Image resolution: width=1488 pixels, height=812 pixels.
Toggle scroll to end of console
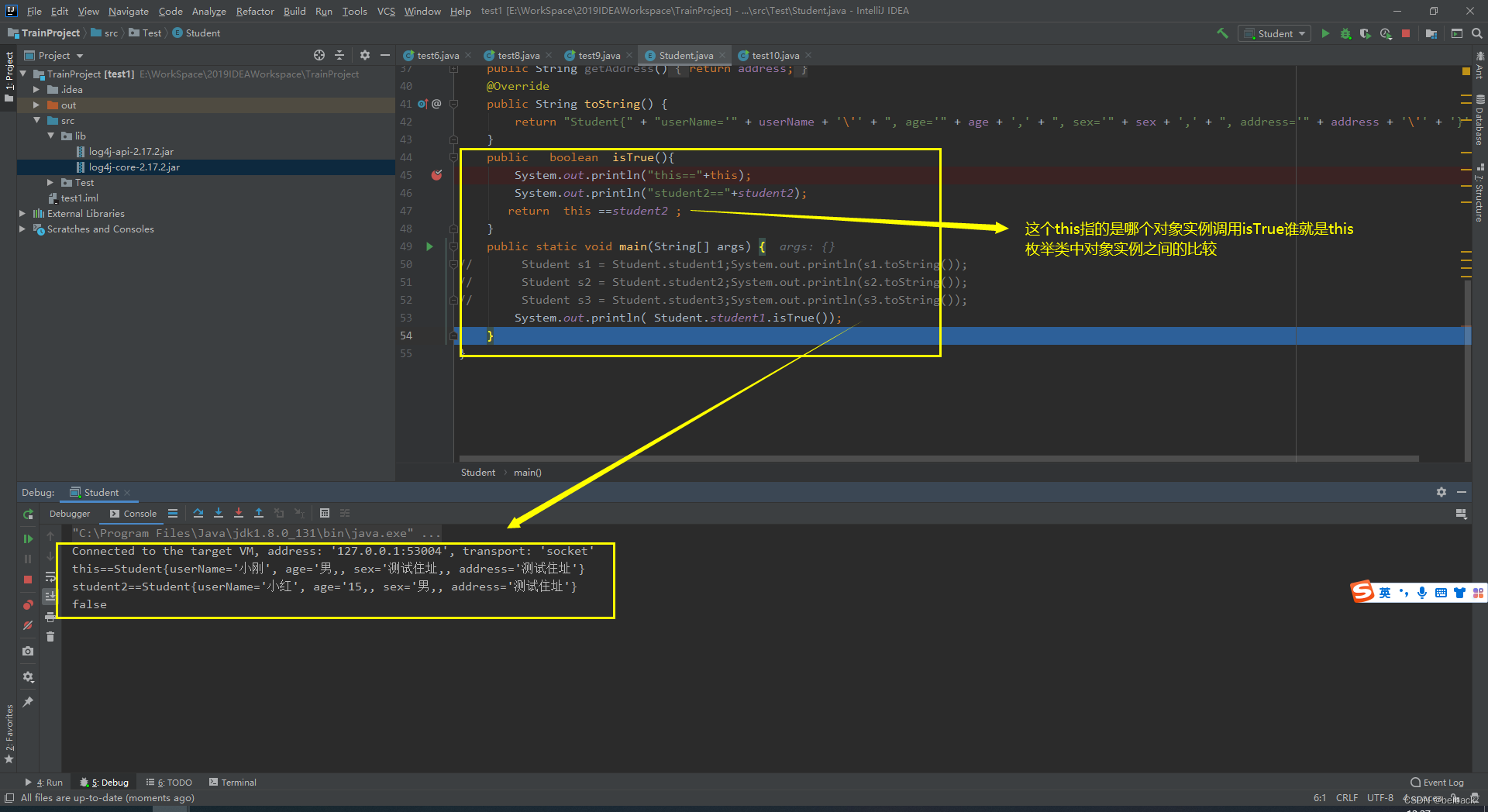[50, 597]
